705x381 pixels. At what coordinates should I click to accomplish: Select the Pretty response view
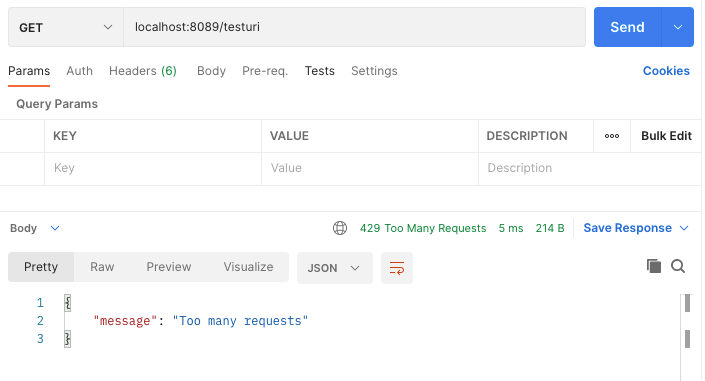click(x=41, y=267)
